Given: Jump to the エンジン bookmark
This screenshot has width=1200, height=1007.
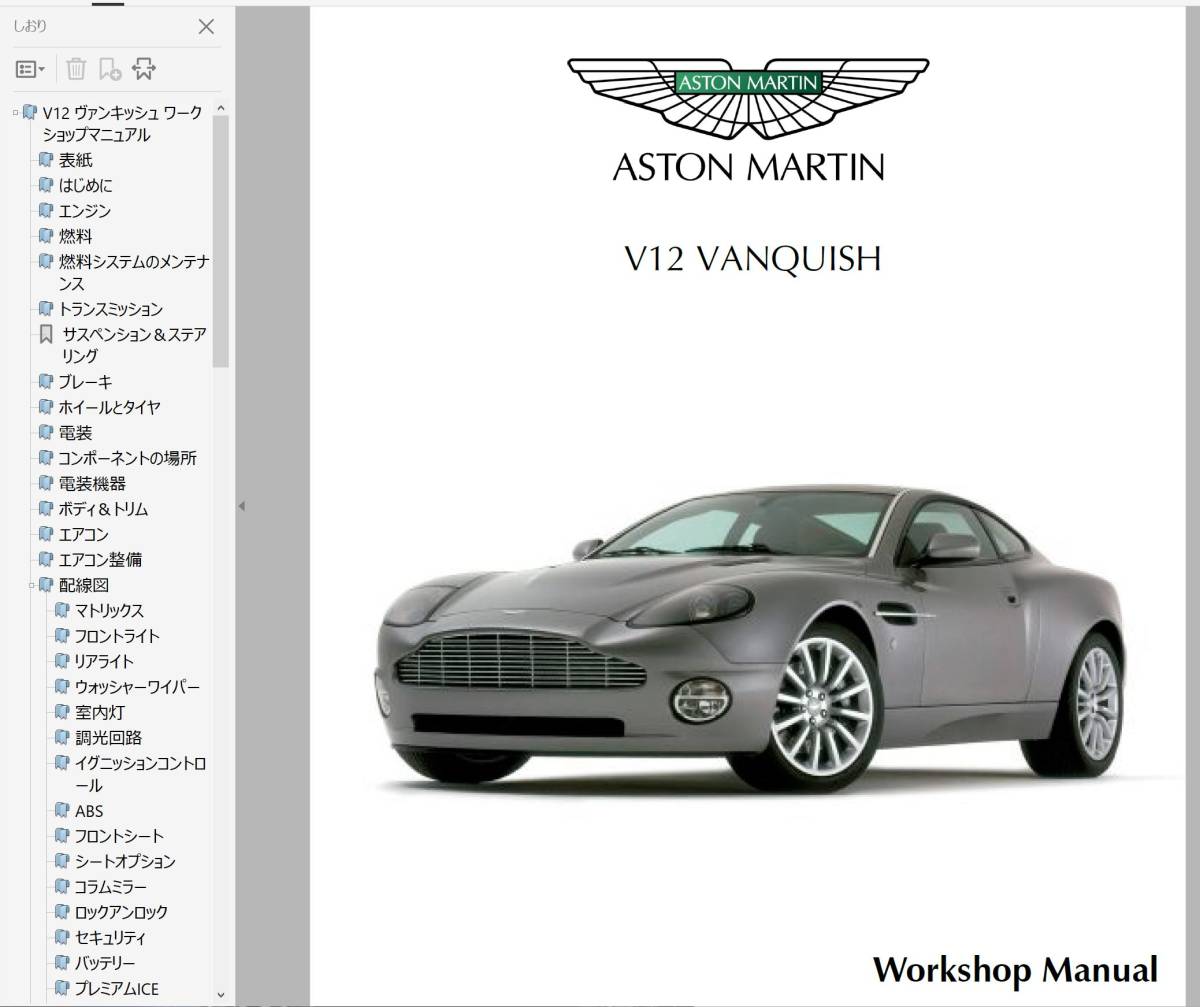Looking at the screenshot, I should (x=85, y=211).
